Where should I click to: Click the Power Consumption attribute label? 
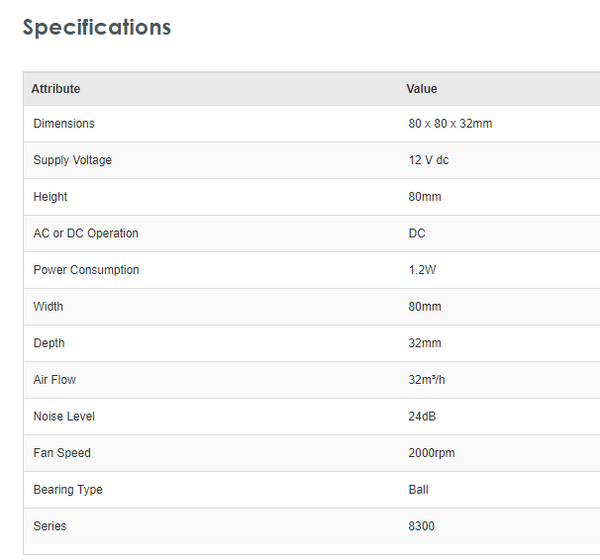point(86,270)
